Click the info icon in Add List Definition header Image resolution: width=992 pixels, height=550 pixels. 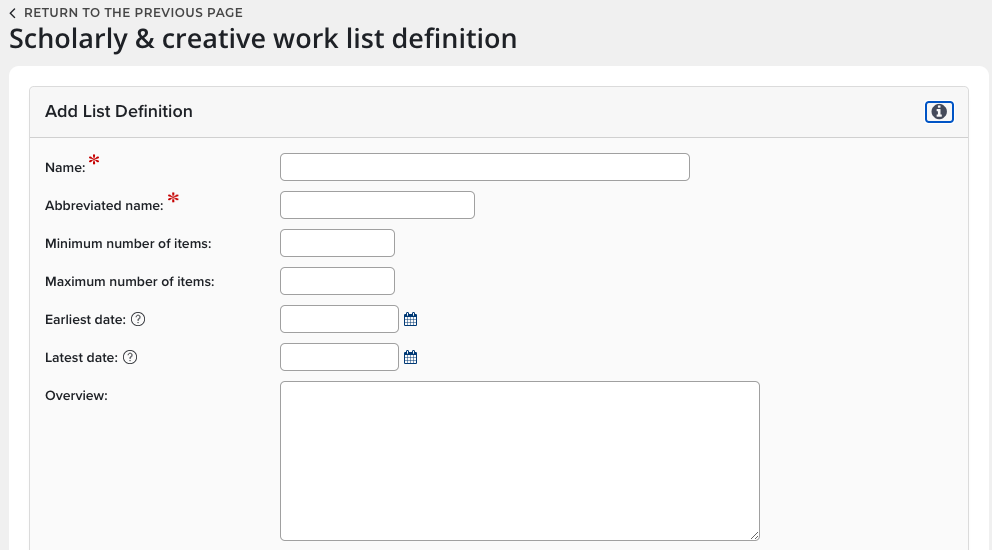939,112
